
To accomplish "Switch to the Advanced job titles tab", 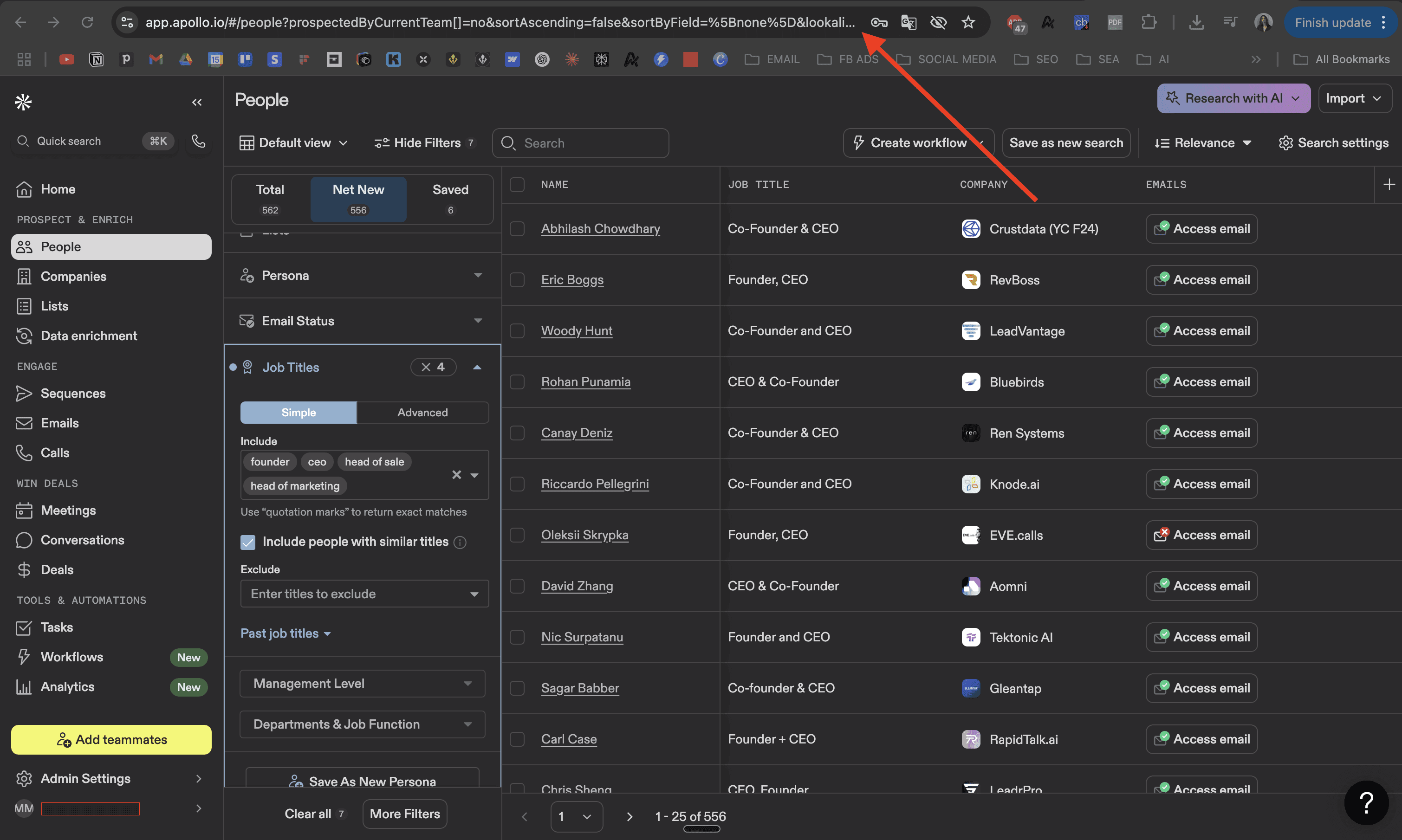I will 422,413.
